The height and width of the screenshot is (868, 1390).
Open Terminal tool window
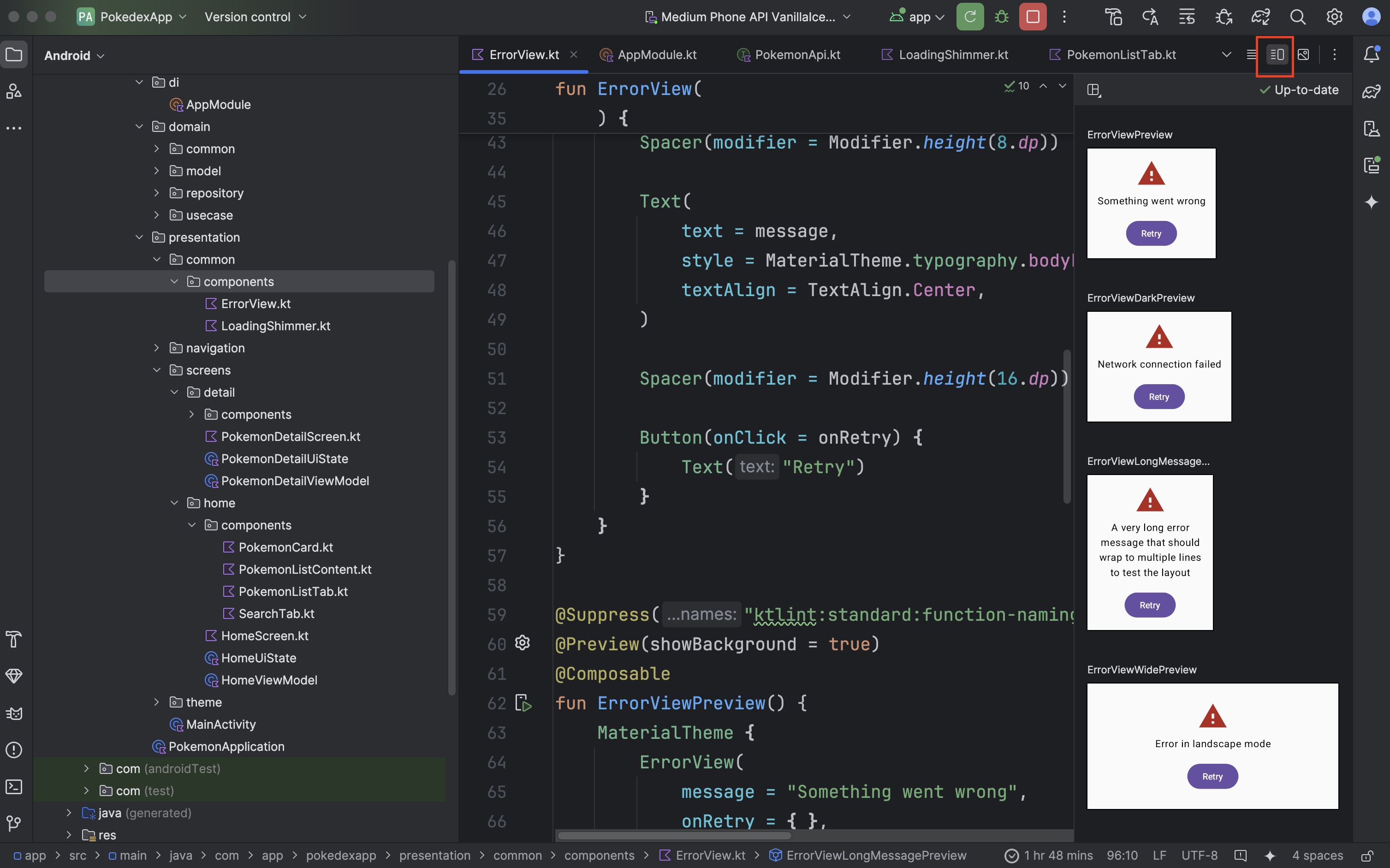(x=14, y=786)
